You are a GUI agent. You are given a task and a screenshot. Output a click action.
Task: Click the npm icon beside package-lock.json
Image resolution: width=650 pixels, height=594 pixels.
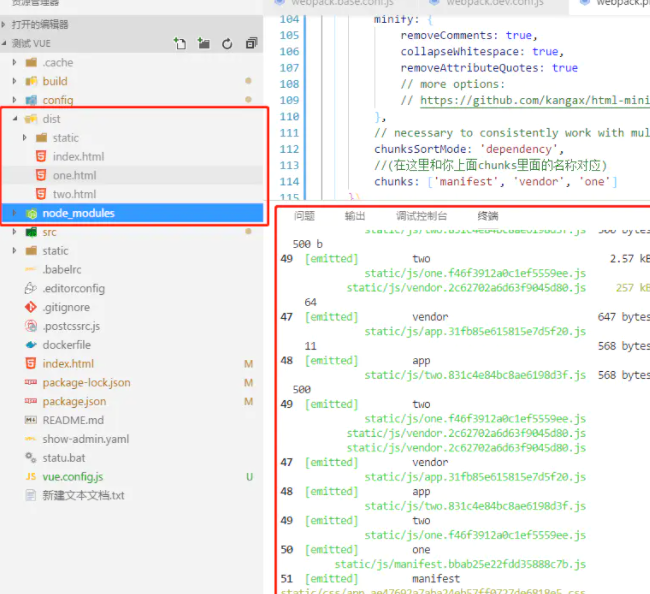pos(31,382)
